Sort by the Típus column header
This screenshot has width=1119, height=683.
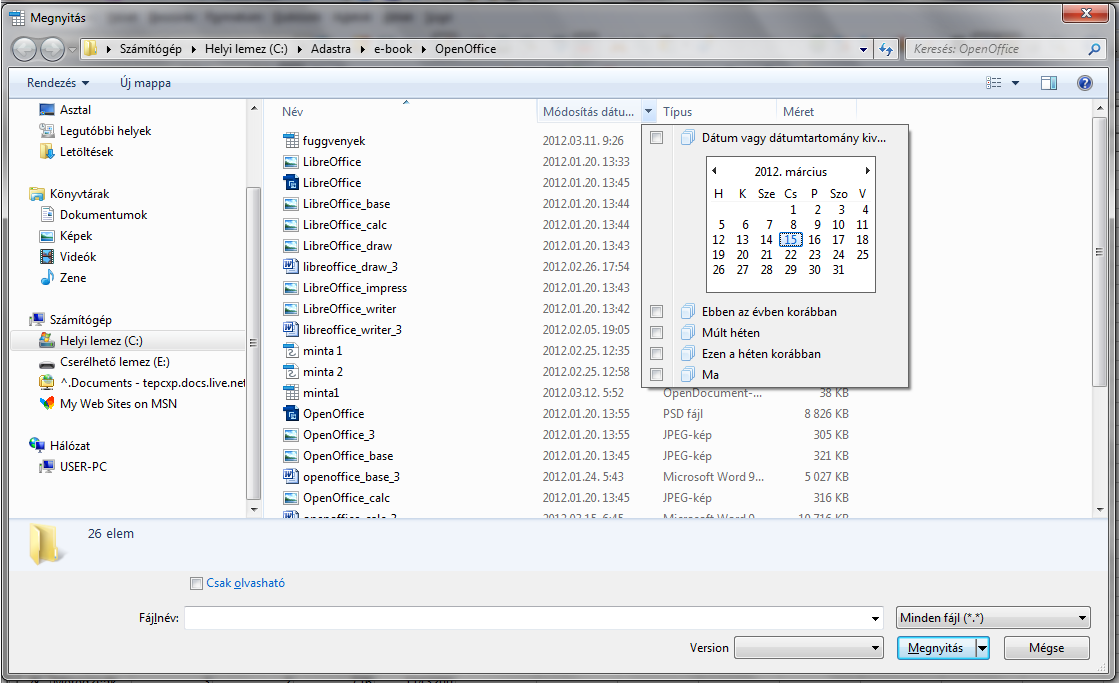point(716,111)
